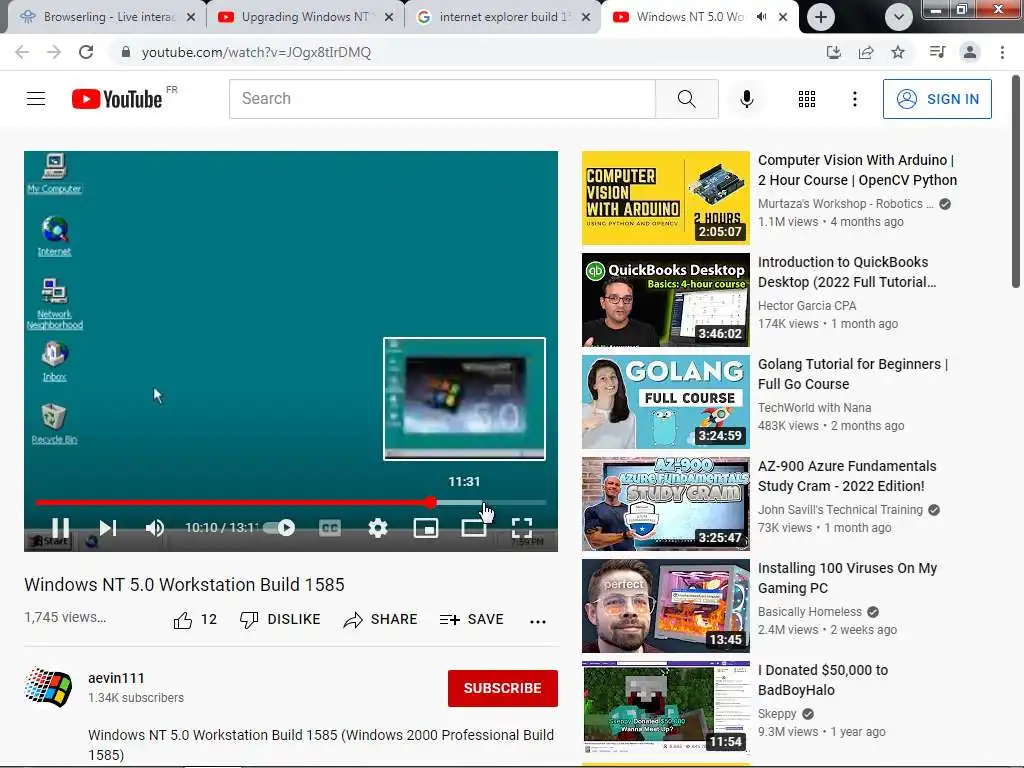1024x768 pixels.
Task: Open TechWorld with Nana channel name
Action: click(x=814, y=408)
